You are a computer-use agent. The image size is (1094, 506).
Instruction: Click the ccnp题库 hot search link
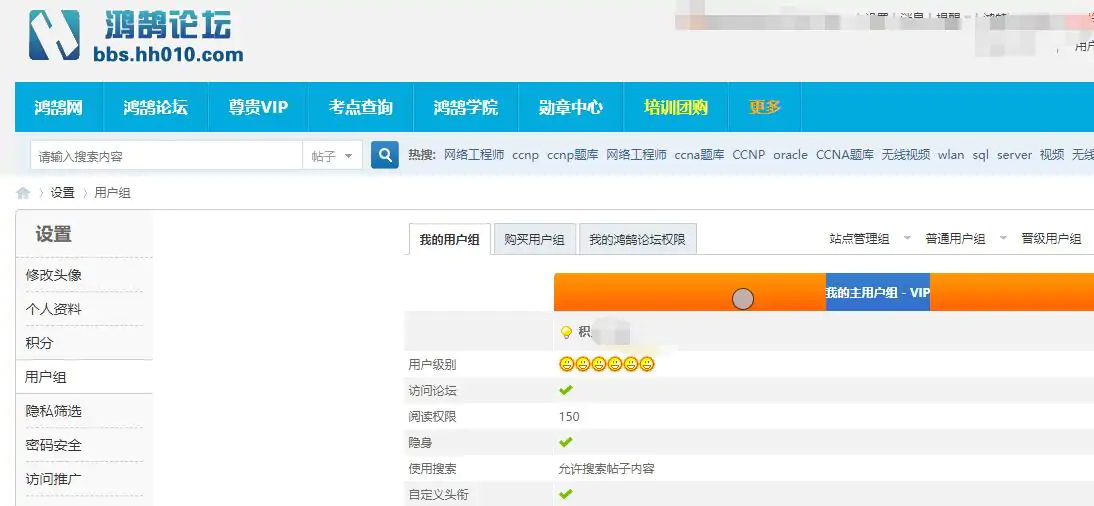572,155
